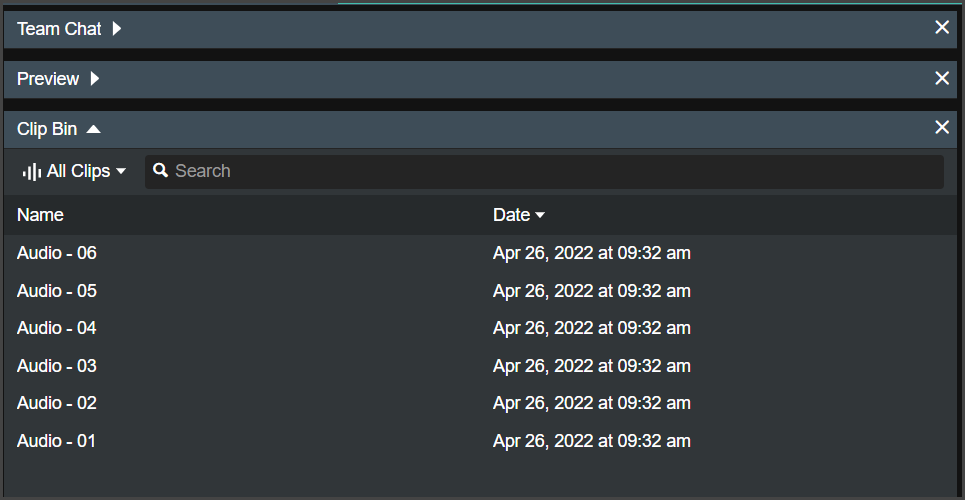
Task: Open the All Clips filter dropdown
Action: coord(74,171)
